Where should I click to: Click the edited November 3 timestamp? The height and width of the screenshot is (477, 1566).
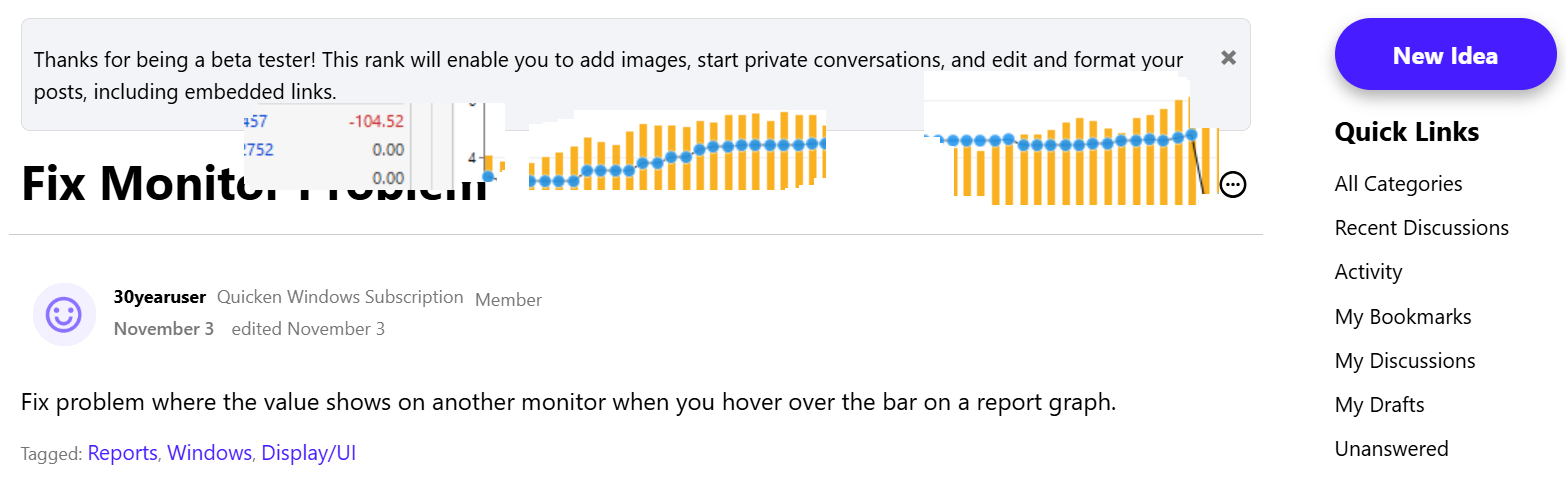tap(308, 329)
